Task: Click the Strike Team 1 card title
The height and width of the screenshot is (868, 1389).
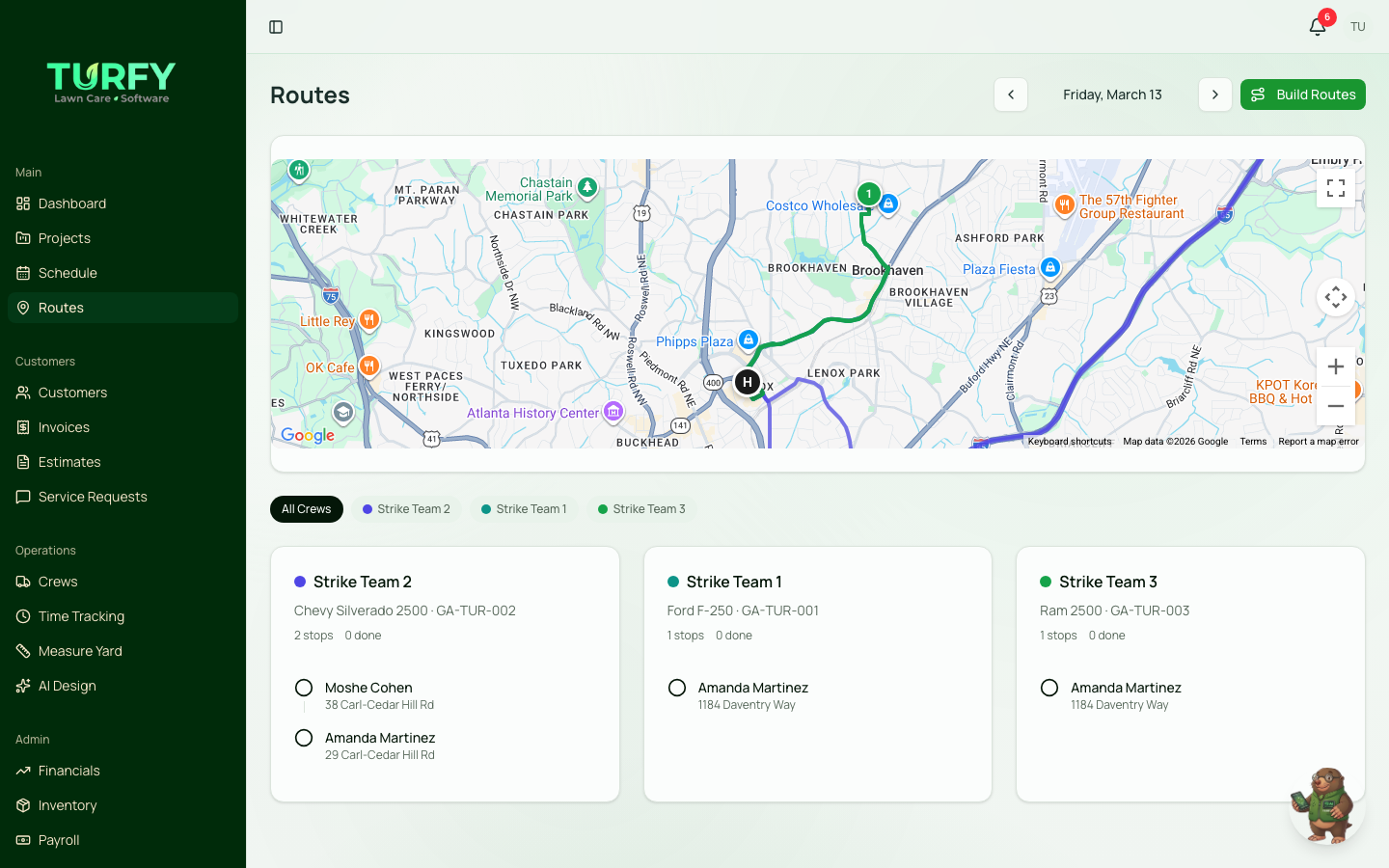Action: click(734, 582)
